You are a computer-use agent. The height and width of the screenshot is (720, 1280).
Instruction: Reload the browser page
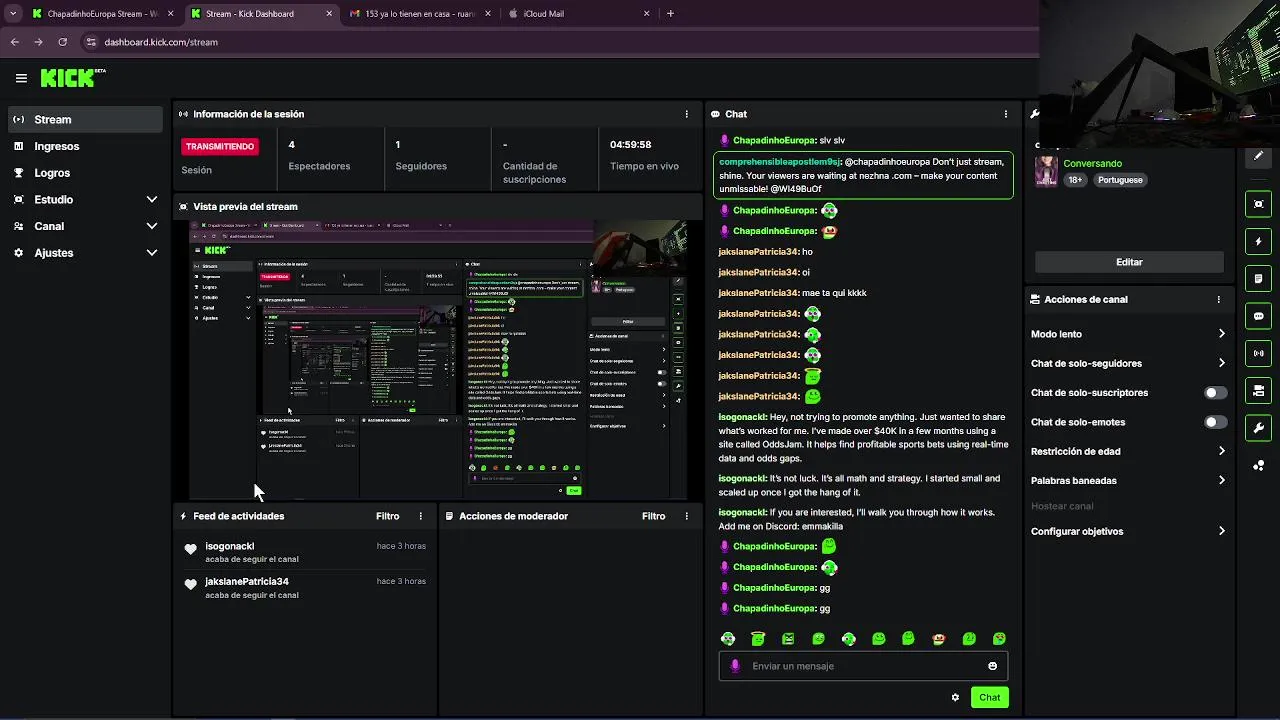tap(62, 42)
